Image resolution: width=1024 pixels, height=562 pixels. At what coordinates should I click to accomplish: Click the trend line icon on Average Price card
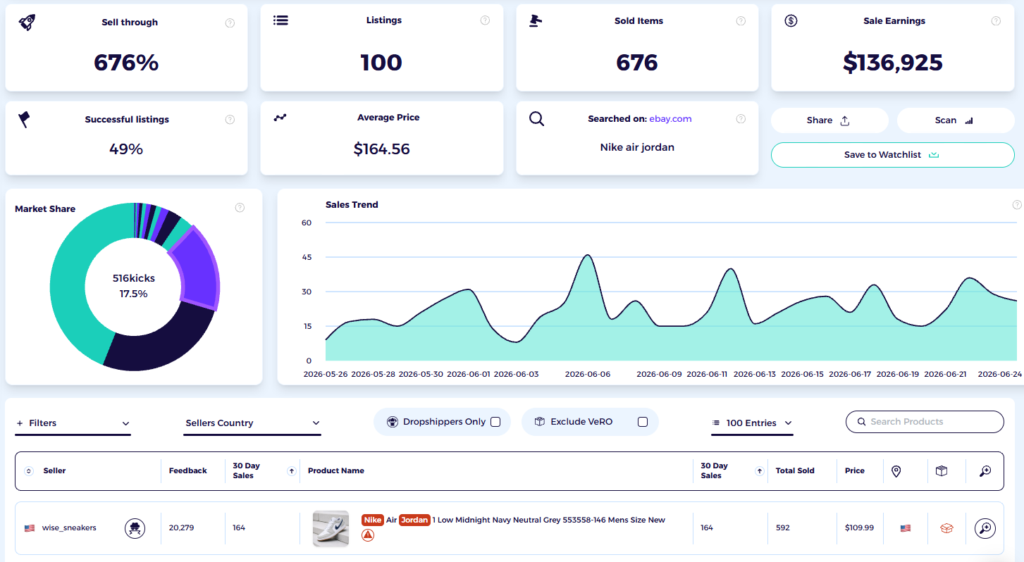(x=280, y=117)
